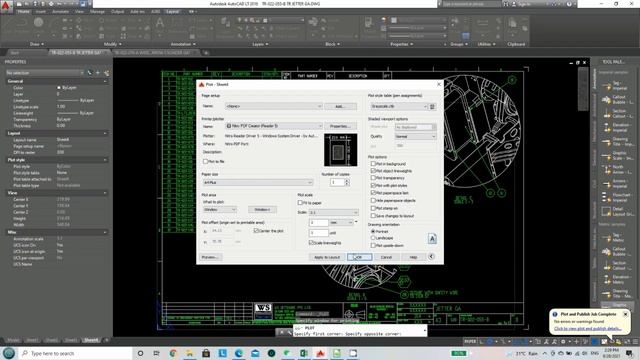This screenshot has width=640, height=360.
Task: Collapse the General properties section
Action: (x=105, y=81)
